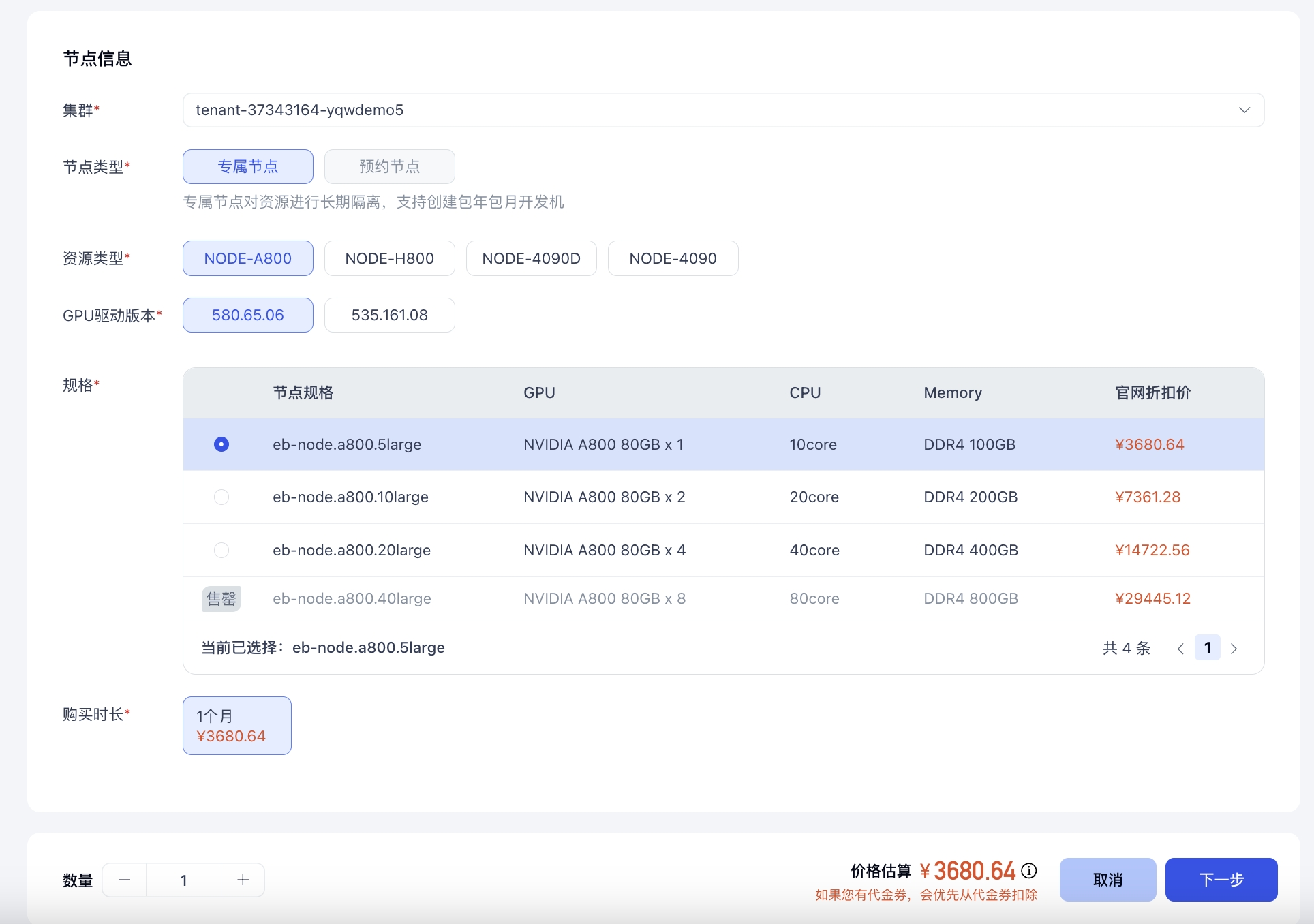Choose the 专属节点 node type
The height and width of the screenshot is (924, 1314).
(x=248, y=166)
